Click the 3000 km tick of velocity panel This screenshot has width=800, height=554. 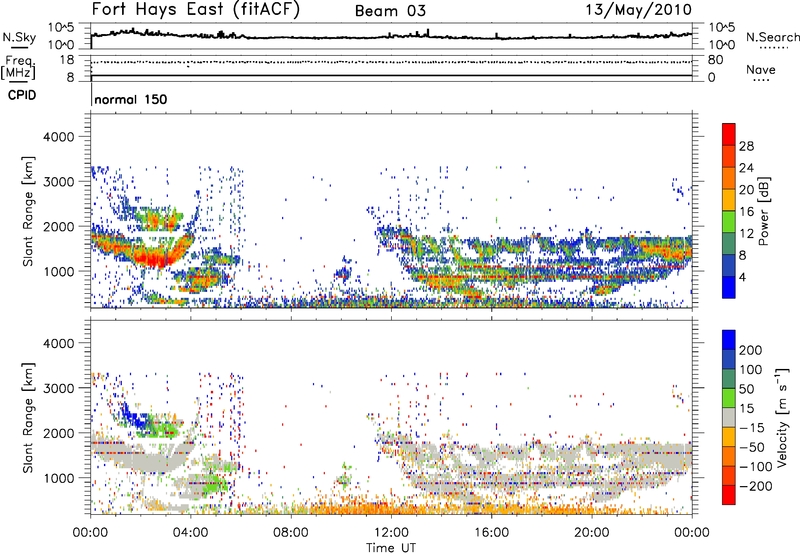58,388
